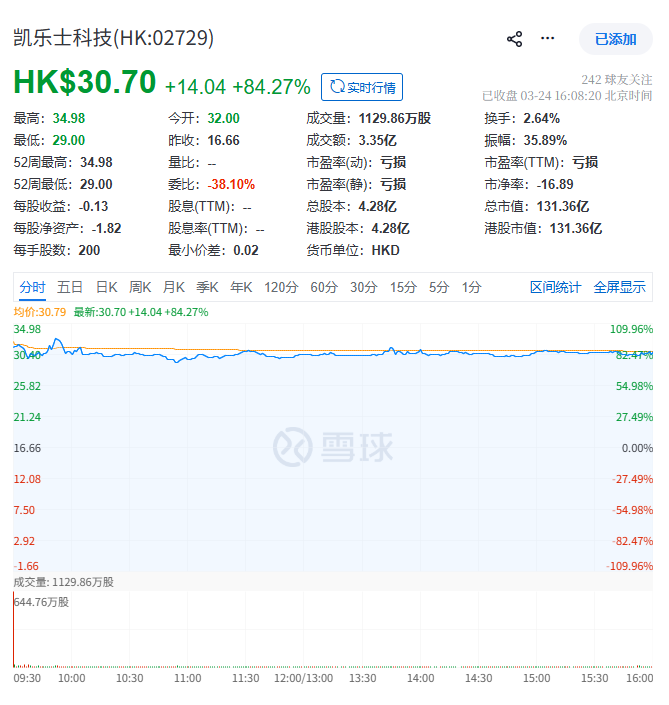Click the 每股收益 value -0.13

point(94,206)
